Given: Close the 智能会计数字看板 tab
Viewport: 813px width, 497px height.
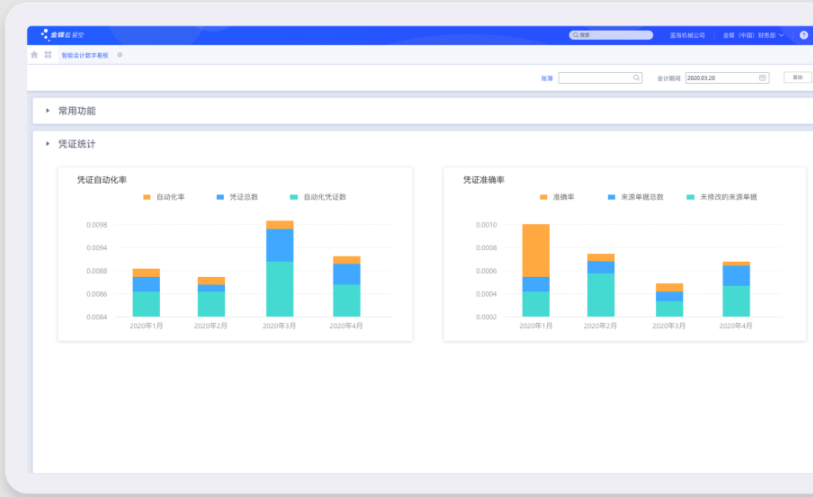Looking at the screenshot, I should (120, 55).
